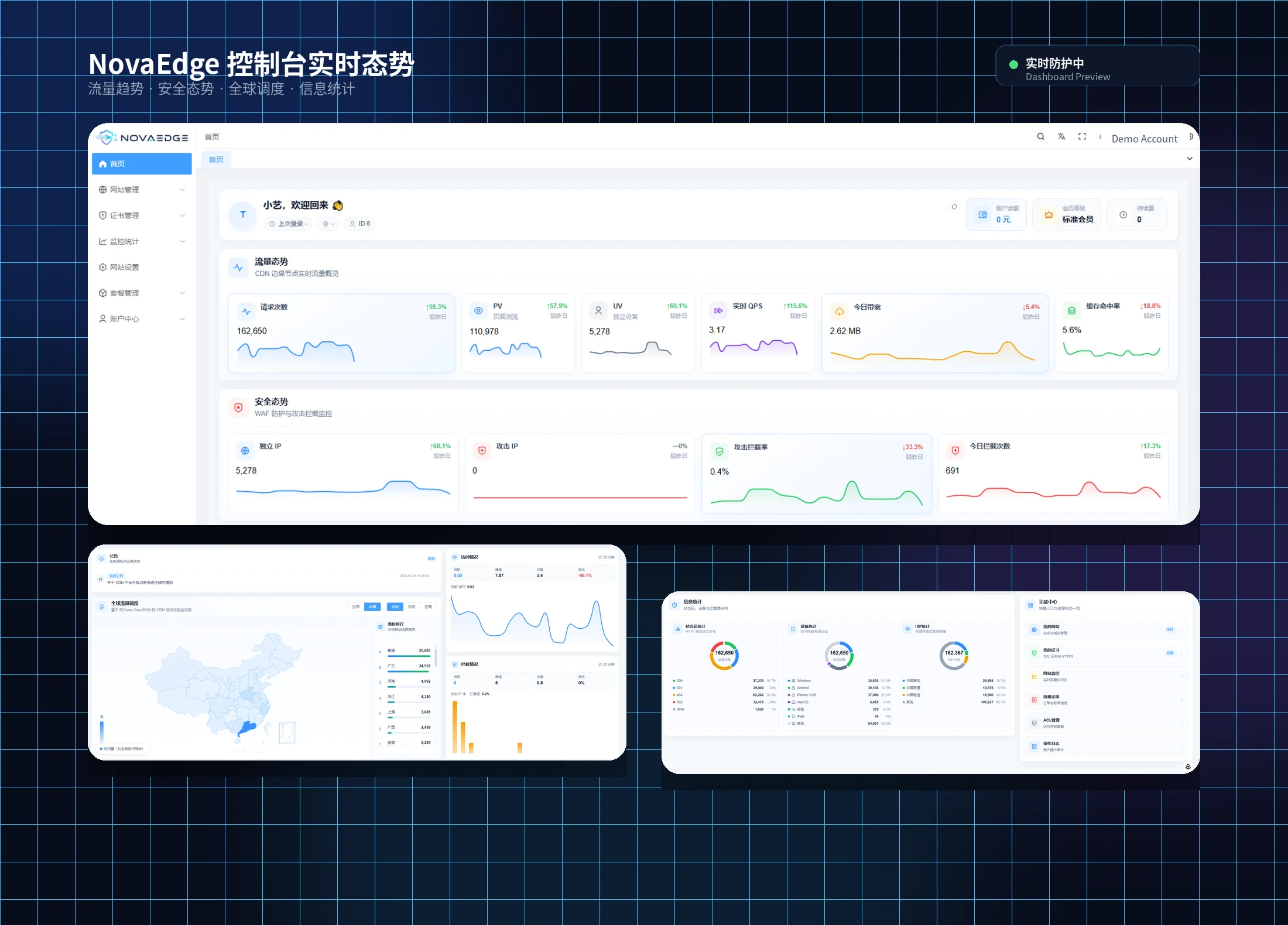Open ACL管理 entry in 功能中心
This screenshot has width=1288, height=925.
point(1106,723)
